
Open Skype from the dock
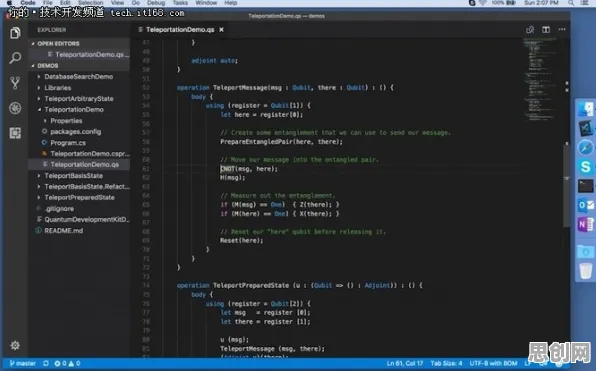tap(585, 166)
